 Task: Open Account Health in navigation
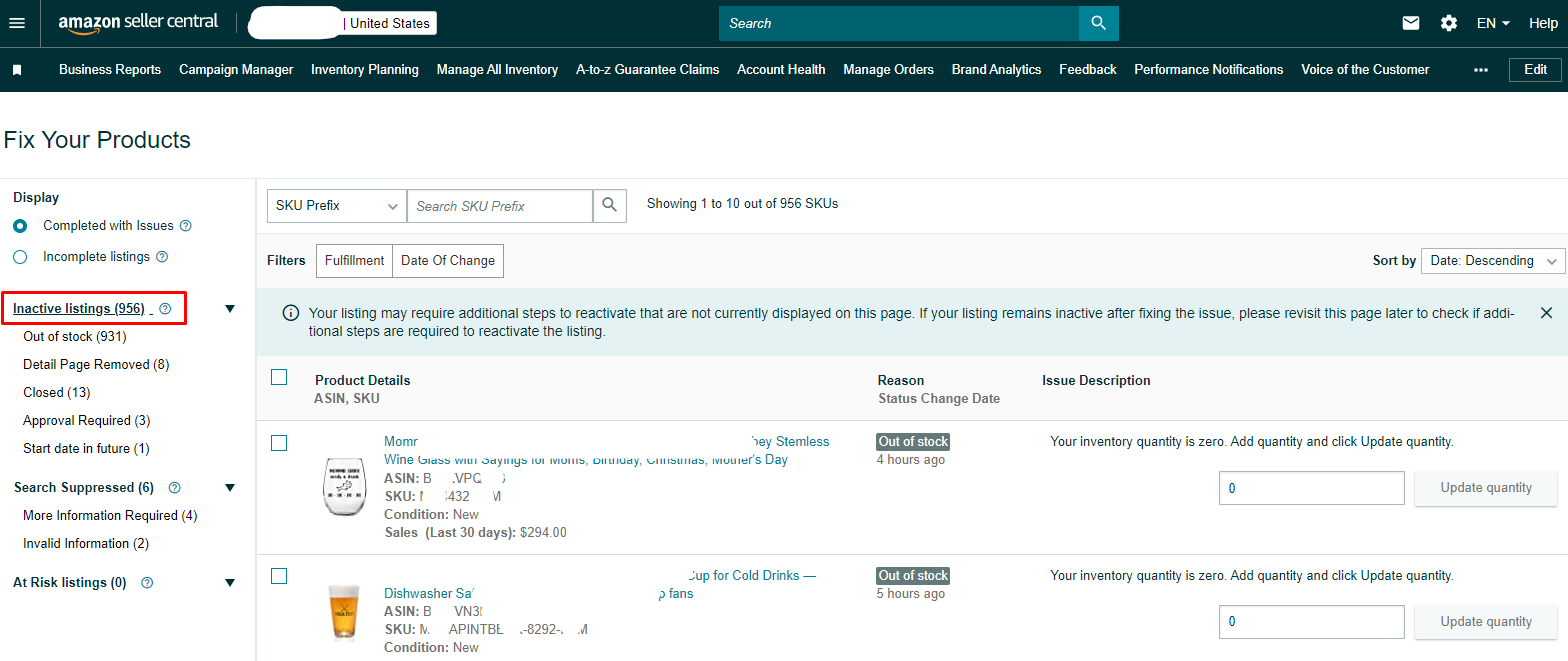click(x=781, y=70)
